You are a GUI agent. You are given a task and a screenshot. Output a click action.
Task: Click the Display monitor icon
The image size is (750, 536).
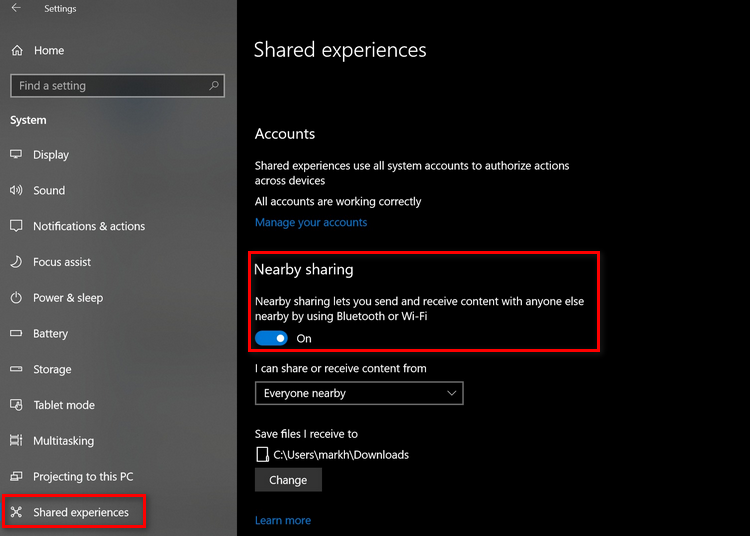pos(16,154)
